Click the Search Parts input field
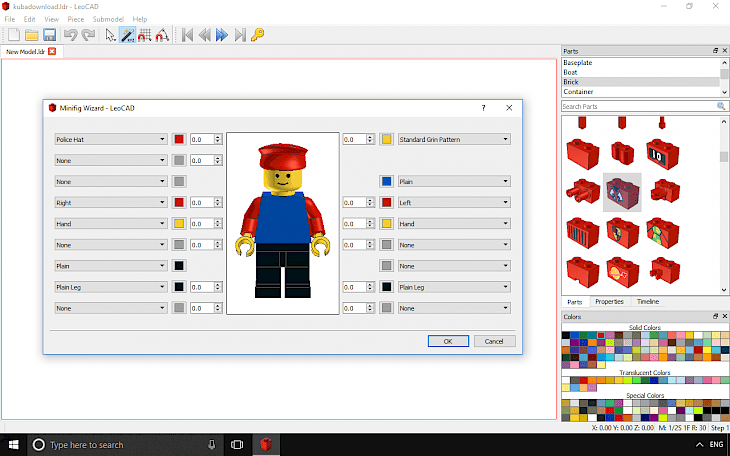Image resolution: width=730 pixels, height=456 pixels. (639, 106)
